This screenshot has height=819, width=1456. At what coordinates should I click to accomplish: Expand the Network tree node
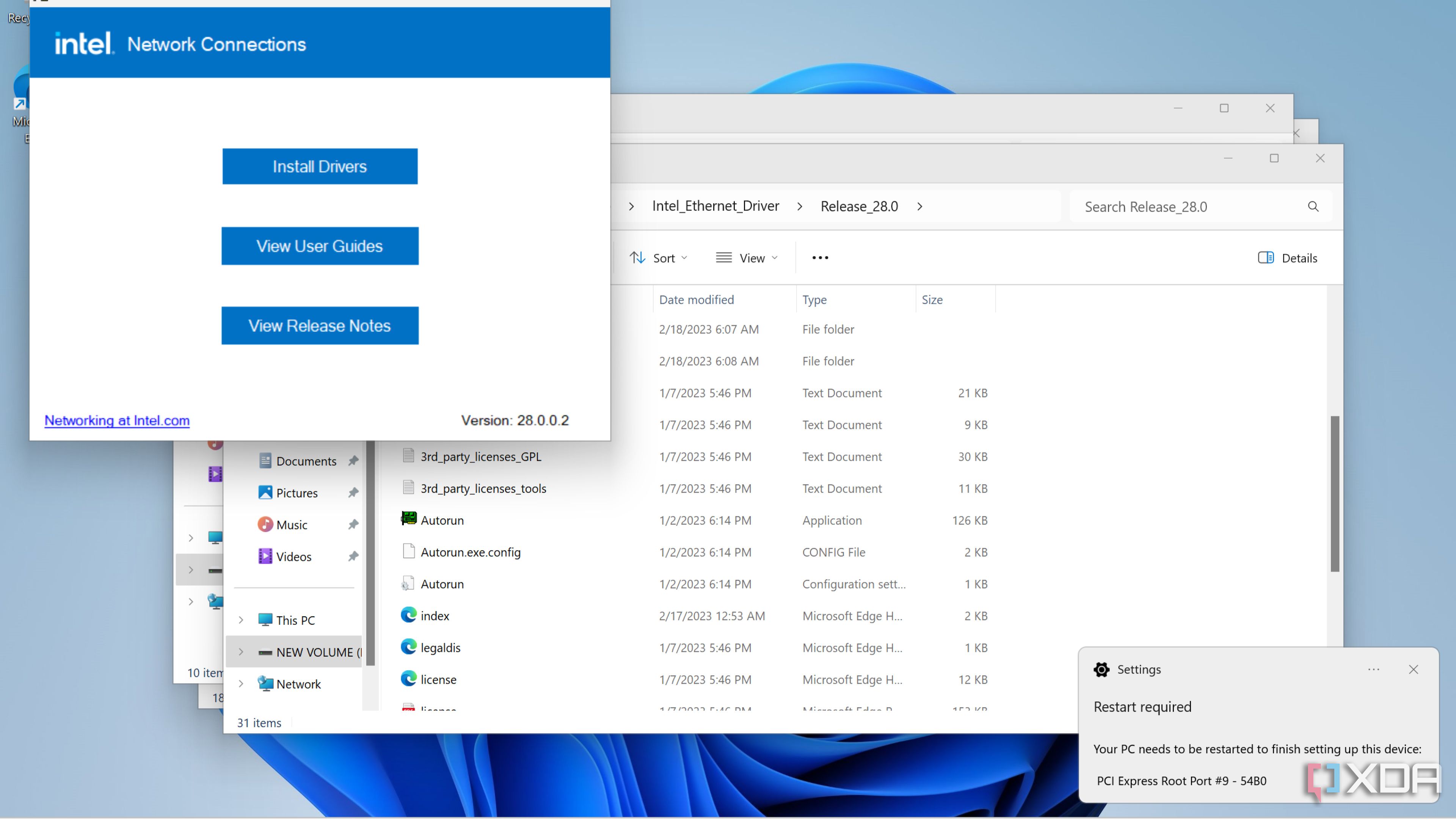click(x=242, y=683)
